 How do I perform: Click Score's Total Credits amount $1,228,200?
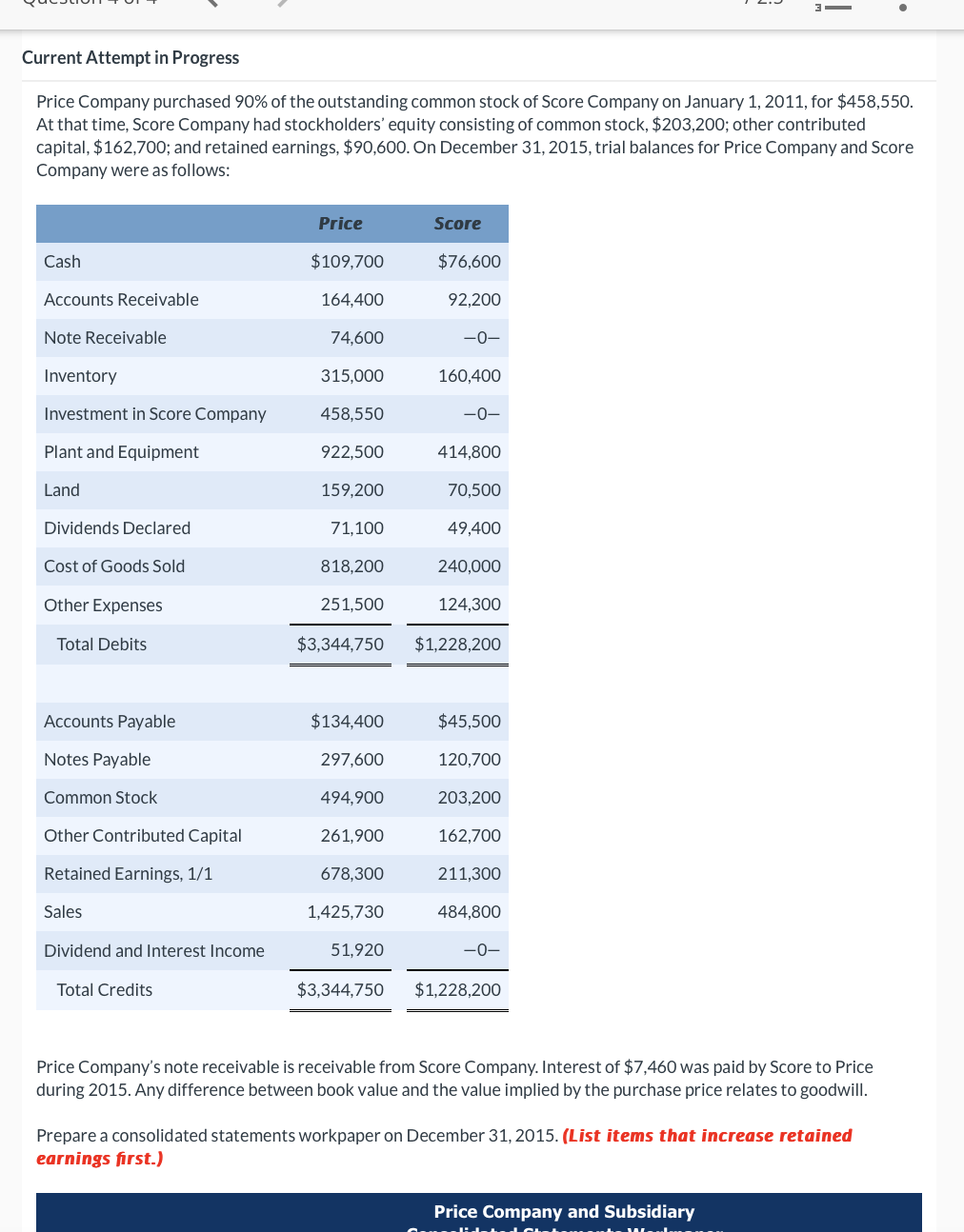point(457,989)
